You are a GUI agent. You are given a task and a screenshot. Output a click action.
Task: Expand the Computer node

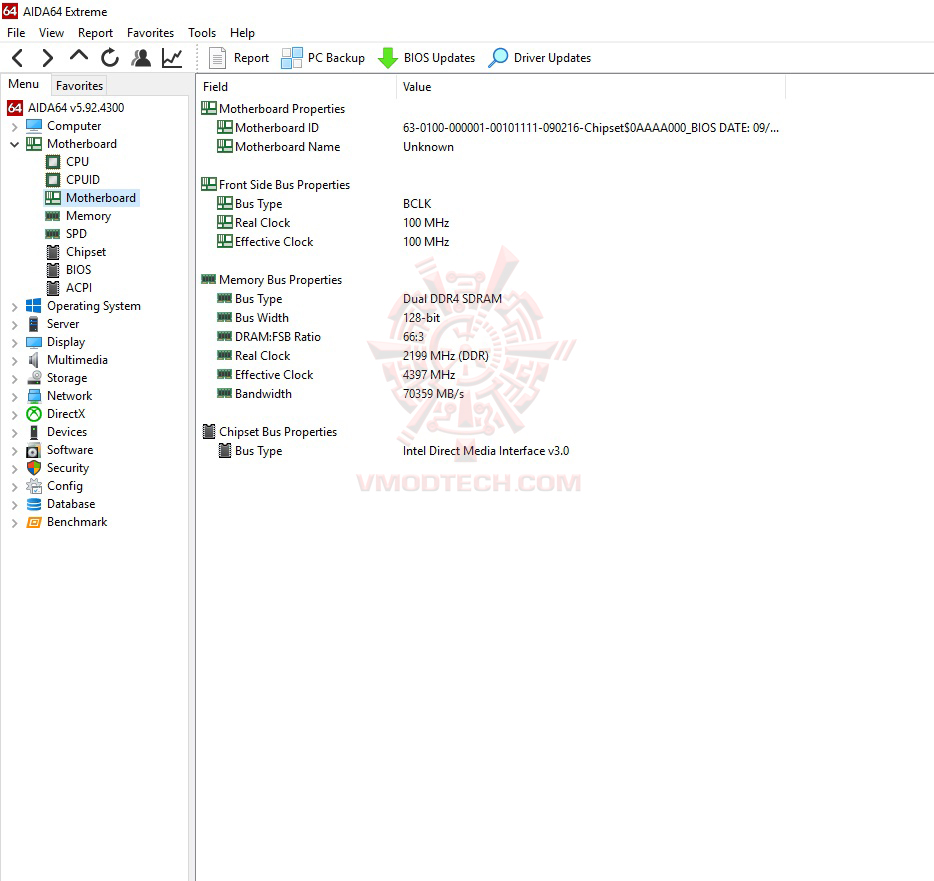pyautogui.click(x=14, y=126)
